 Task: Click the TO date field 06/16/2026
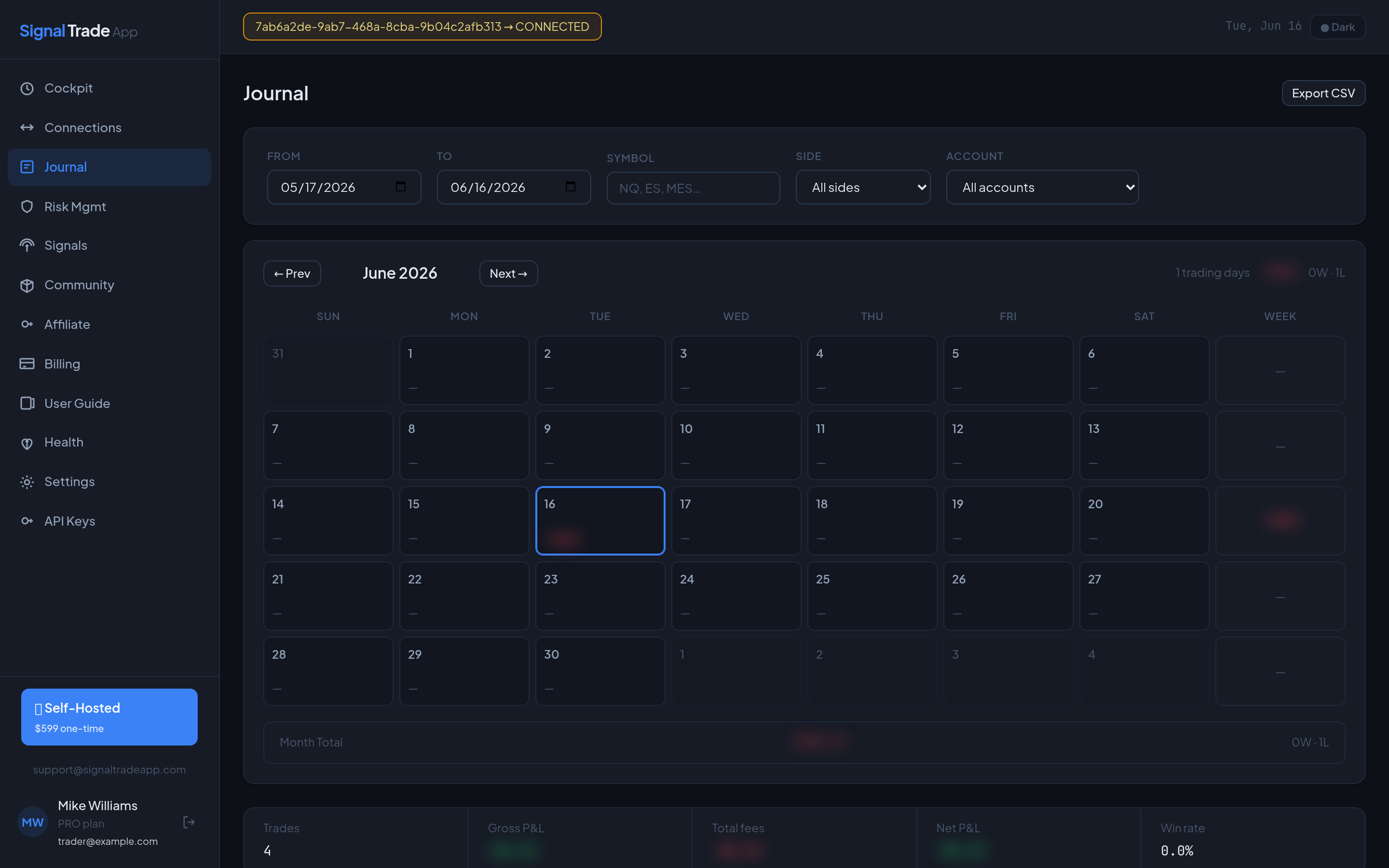pos(514,187)
